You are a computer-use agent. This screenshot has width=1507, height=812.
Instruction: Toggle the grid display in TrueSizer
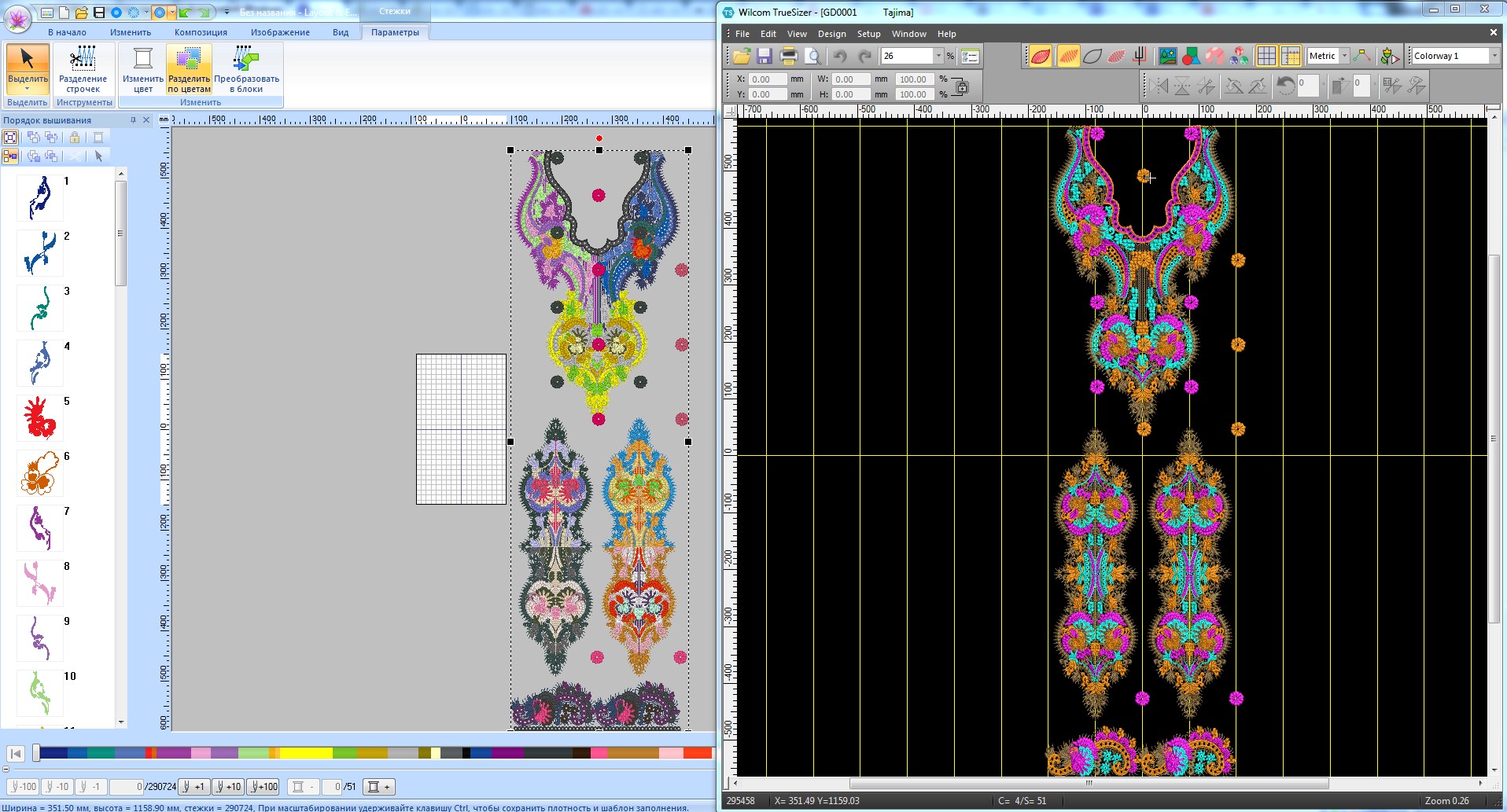click(x=1266, y=56)
